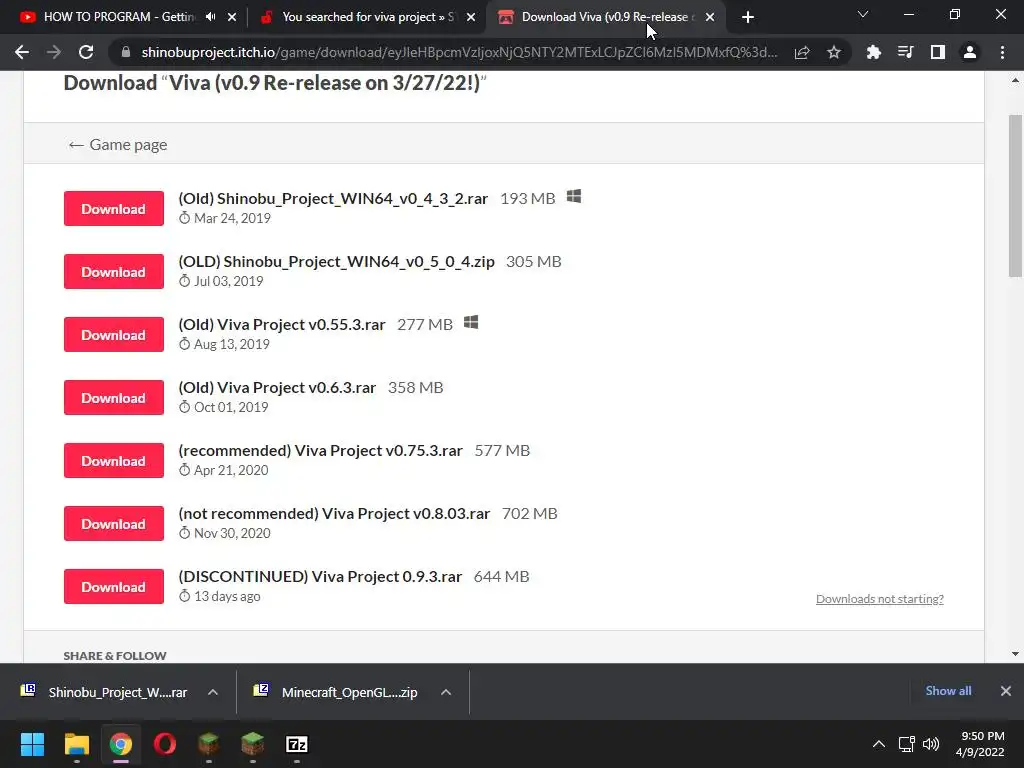Open Chrome's three-dot menu

point(1002,52)
